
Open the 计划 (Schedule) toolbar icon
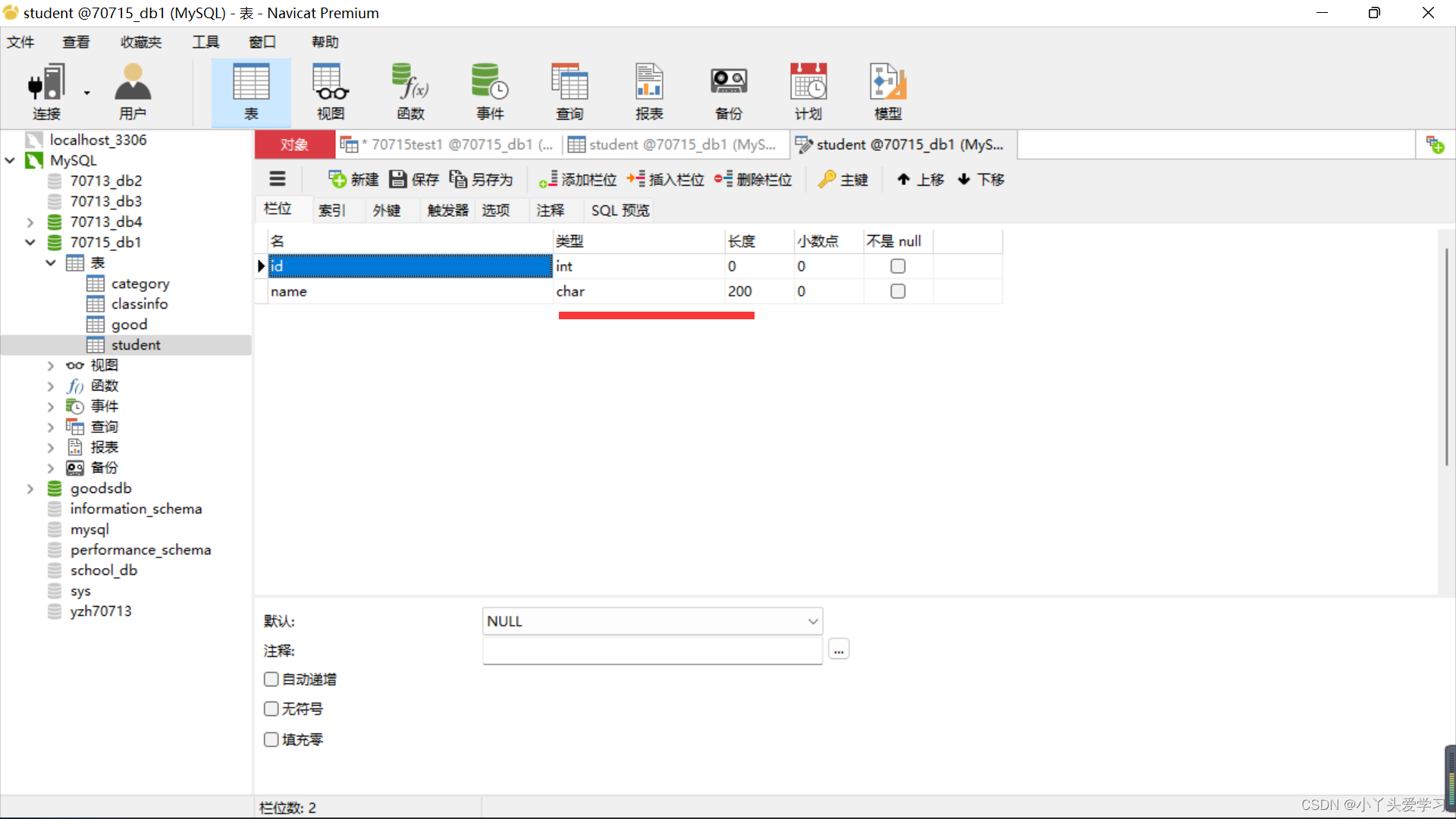(x=808, y=92)
